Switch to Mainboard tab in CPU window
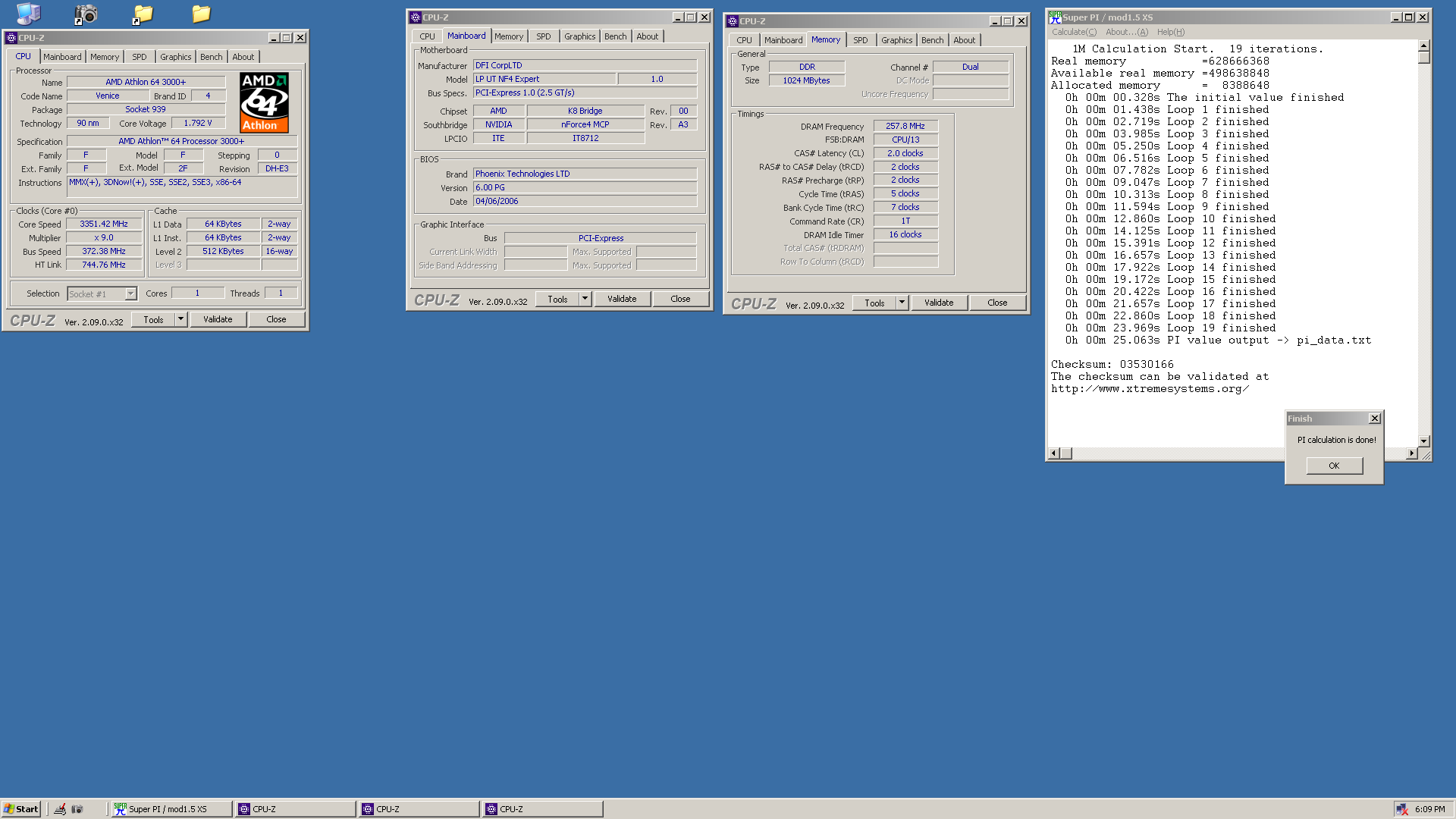 click(62, 57)
